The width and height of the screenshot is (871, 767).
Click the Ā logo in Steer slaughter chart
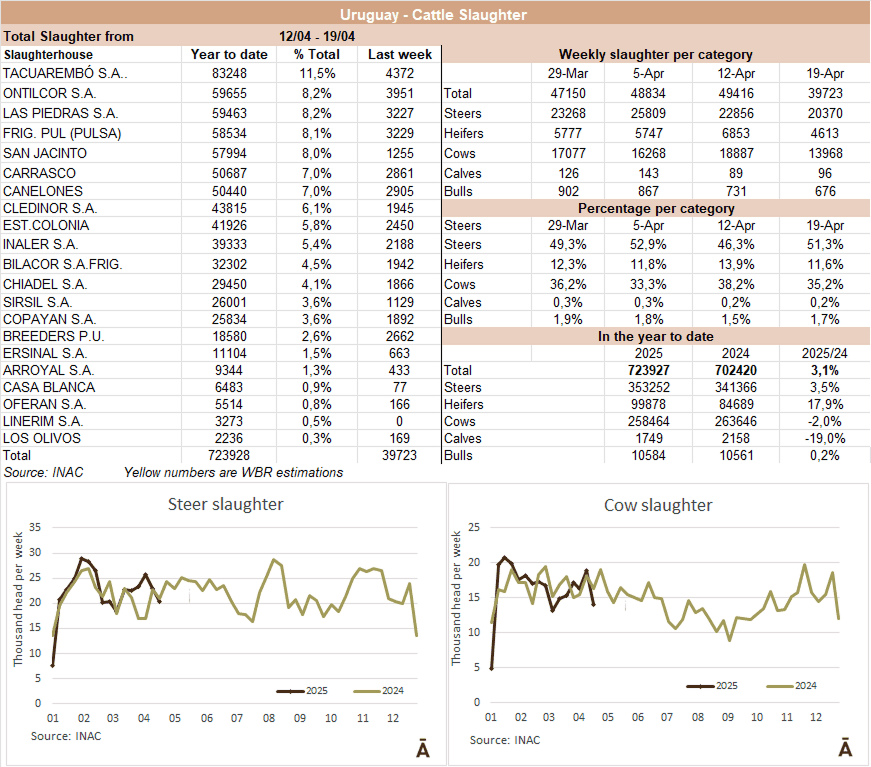(422, 750)
